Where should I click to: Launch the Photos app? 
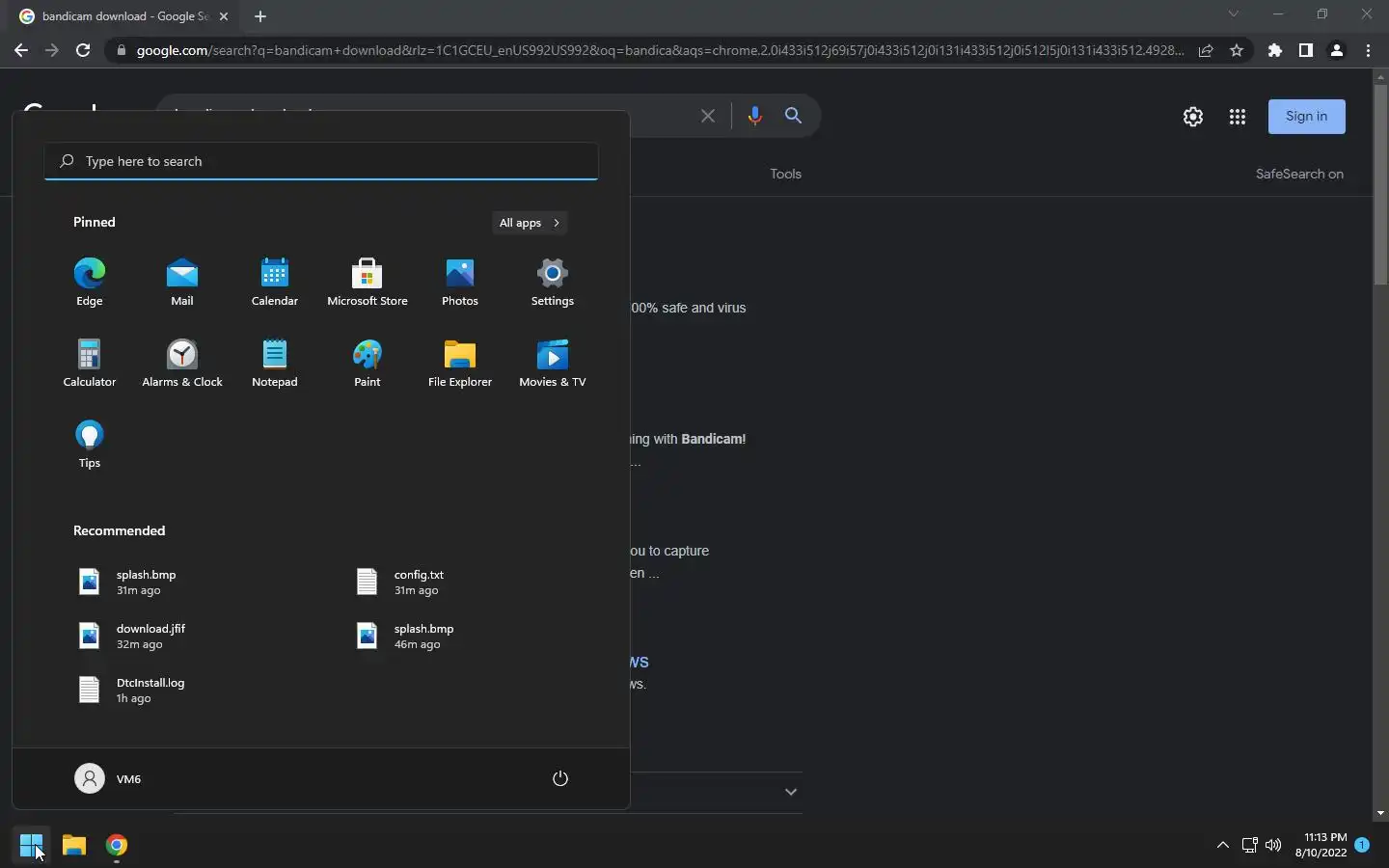460,283
